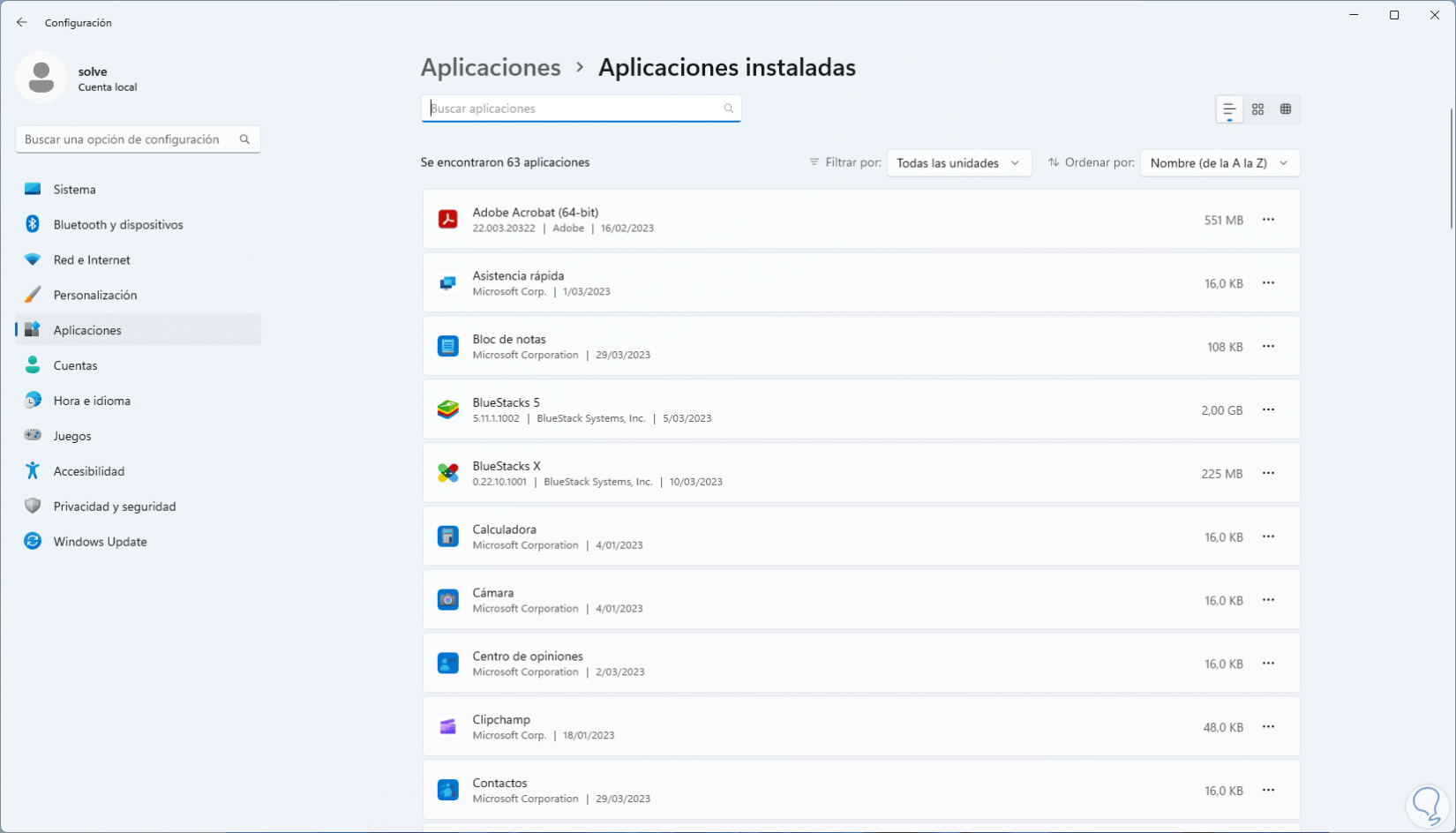Open Windows Update from sidebar
The width and height of the screenshot is (1456, 833).
[100, 542]
